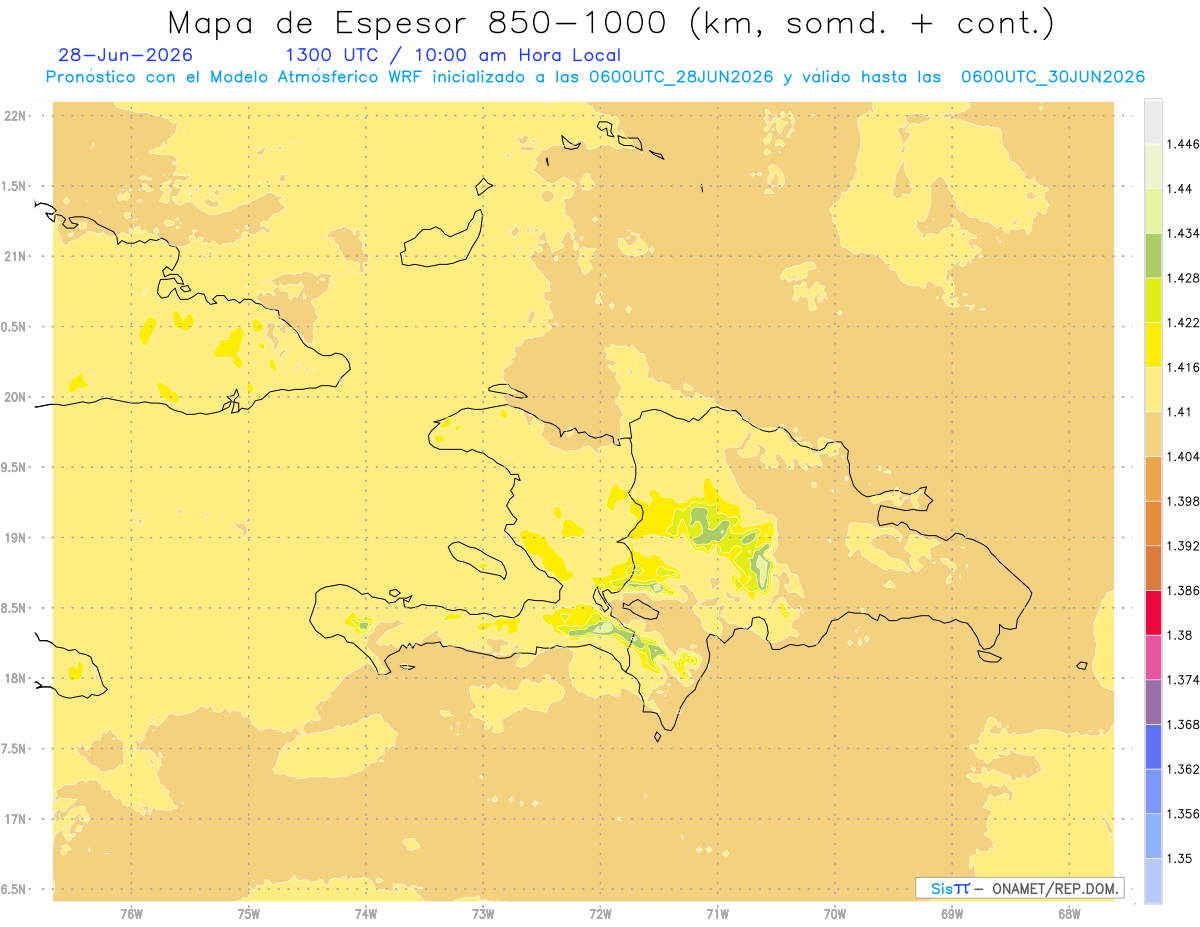Screen dimensions: 1200x927
Task: Click the 73W longitude label
Action: click(x=483, y=915)
